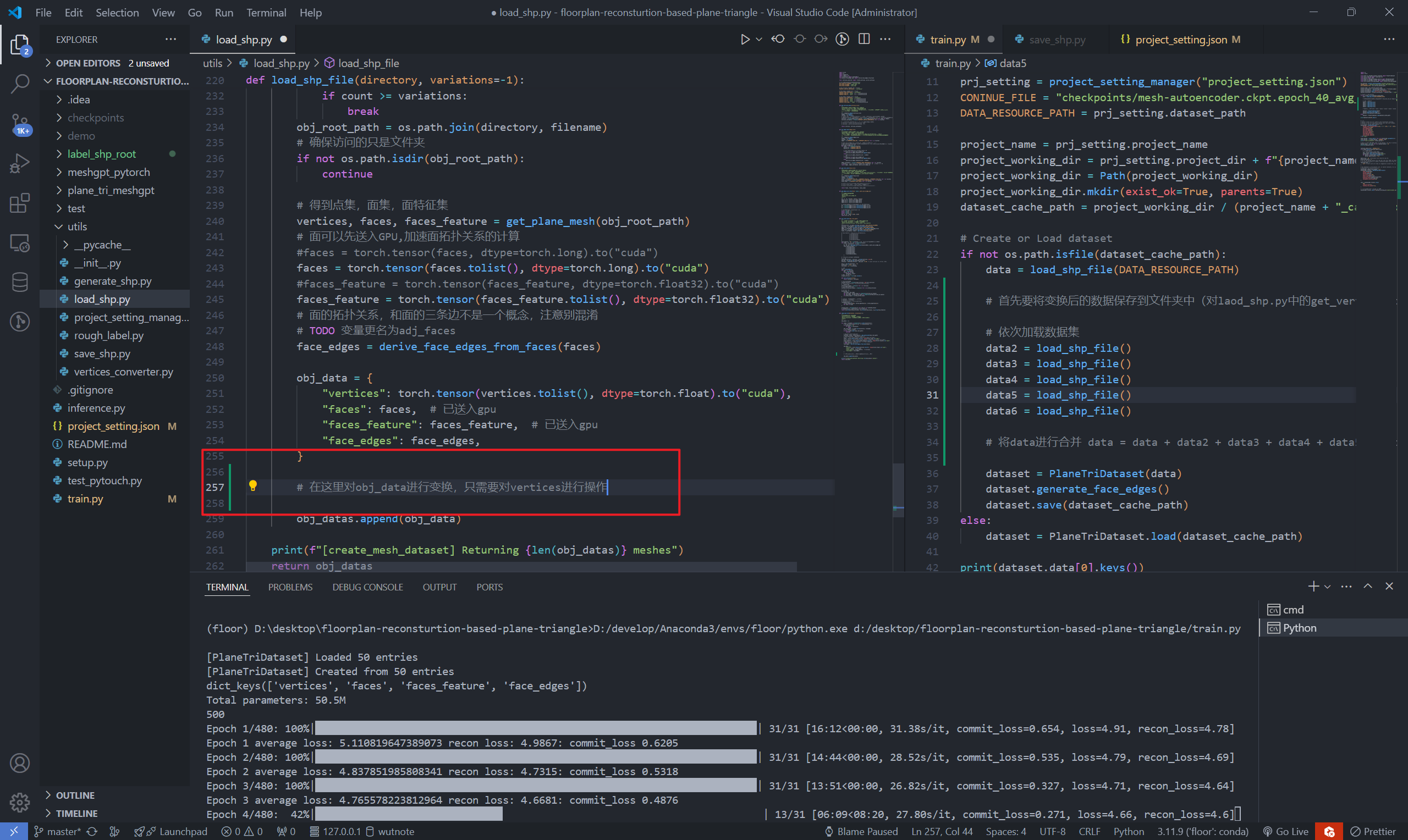Select the Python terminal instance

click(1333, 628)
